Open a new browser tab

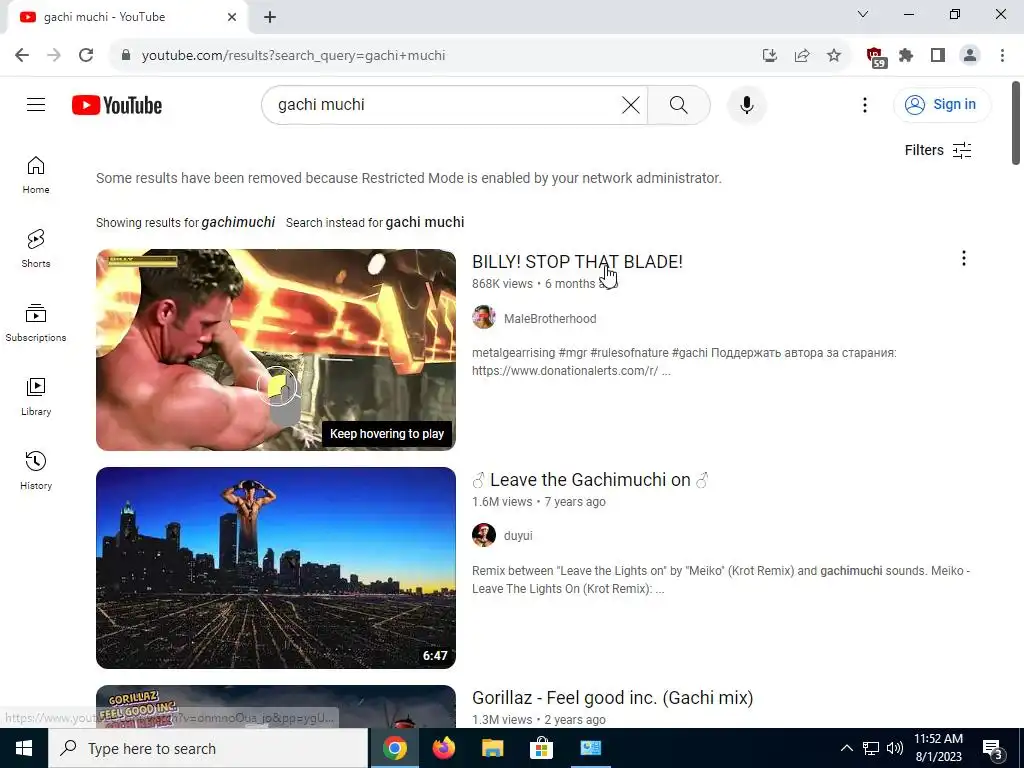pos(270,18)
